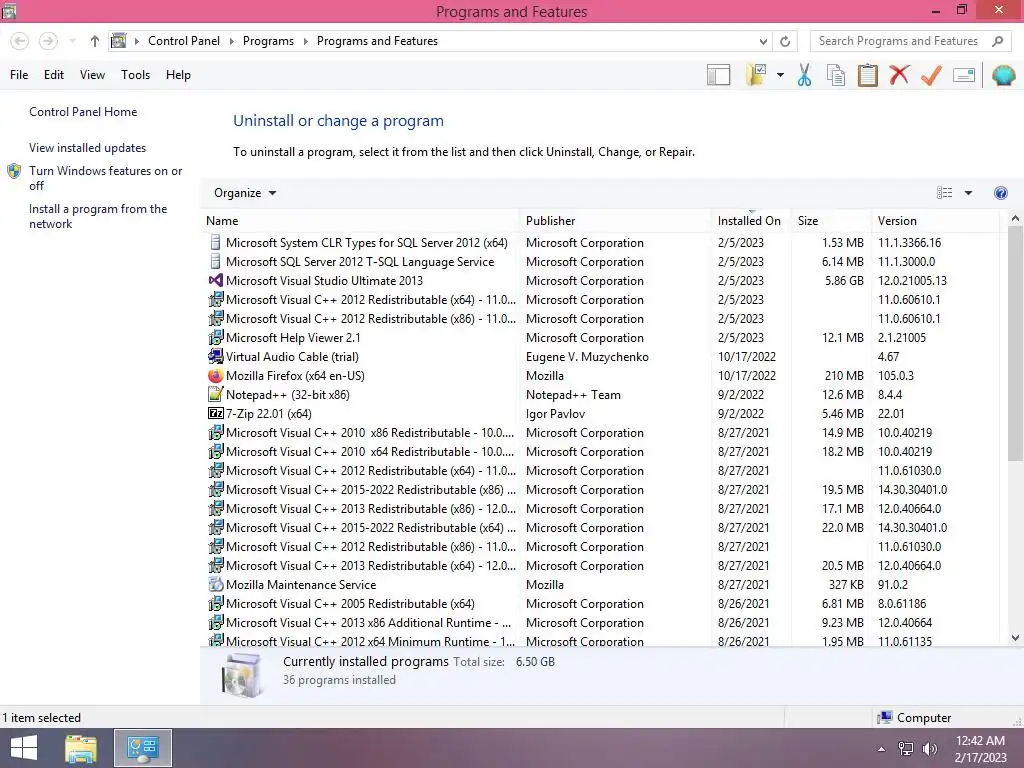Sort by the Installed On column header
Viewport: 1024px width, 768px height.
coord(751,221)
